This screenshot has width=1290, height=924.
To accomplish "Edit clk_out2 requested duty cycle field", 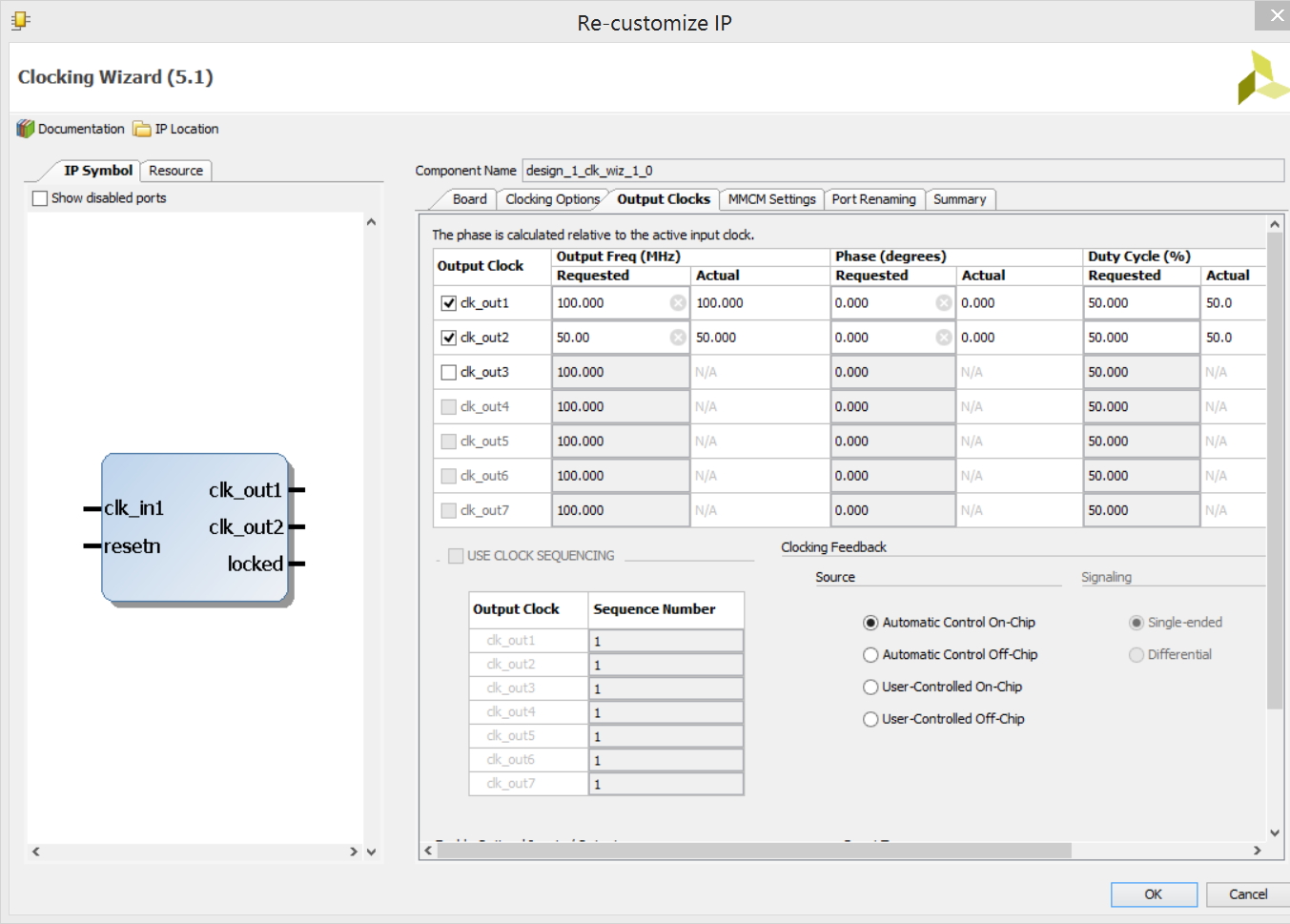I will coord(1141,338).
